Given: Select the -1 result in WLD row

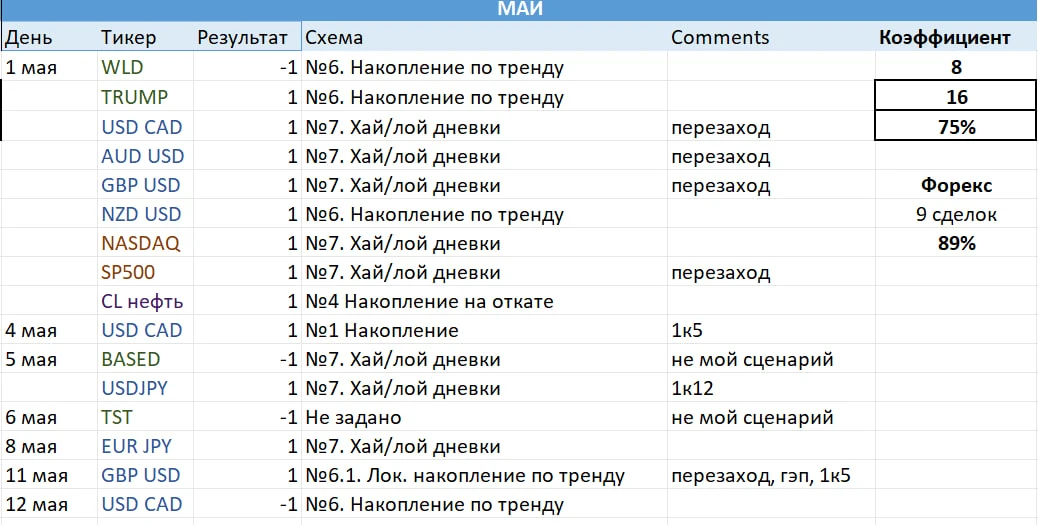Looking at the screenshot, I should click(248, 67).
